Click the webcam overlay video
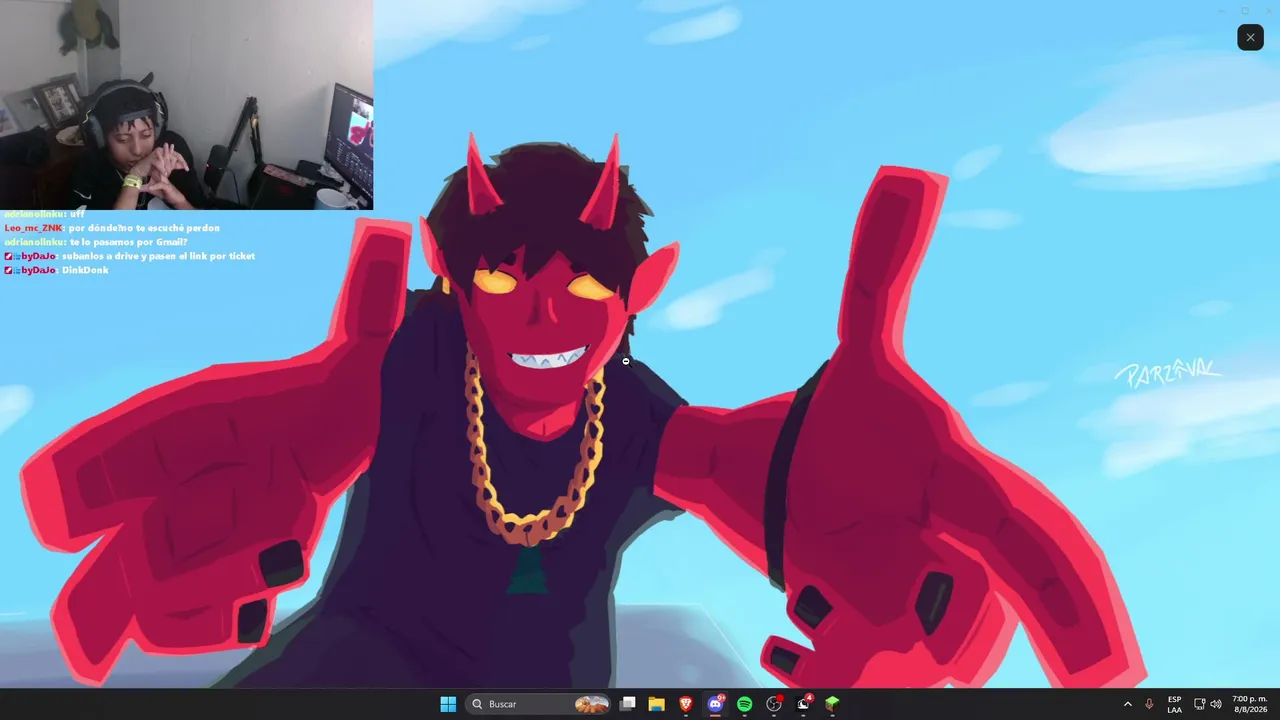Viewport: 1280px width, 720px height. (x=186, y=105)
